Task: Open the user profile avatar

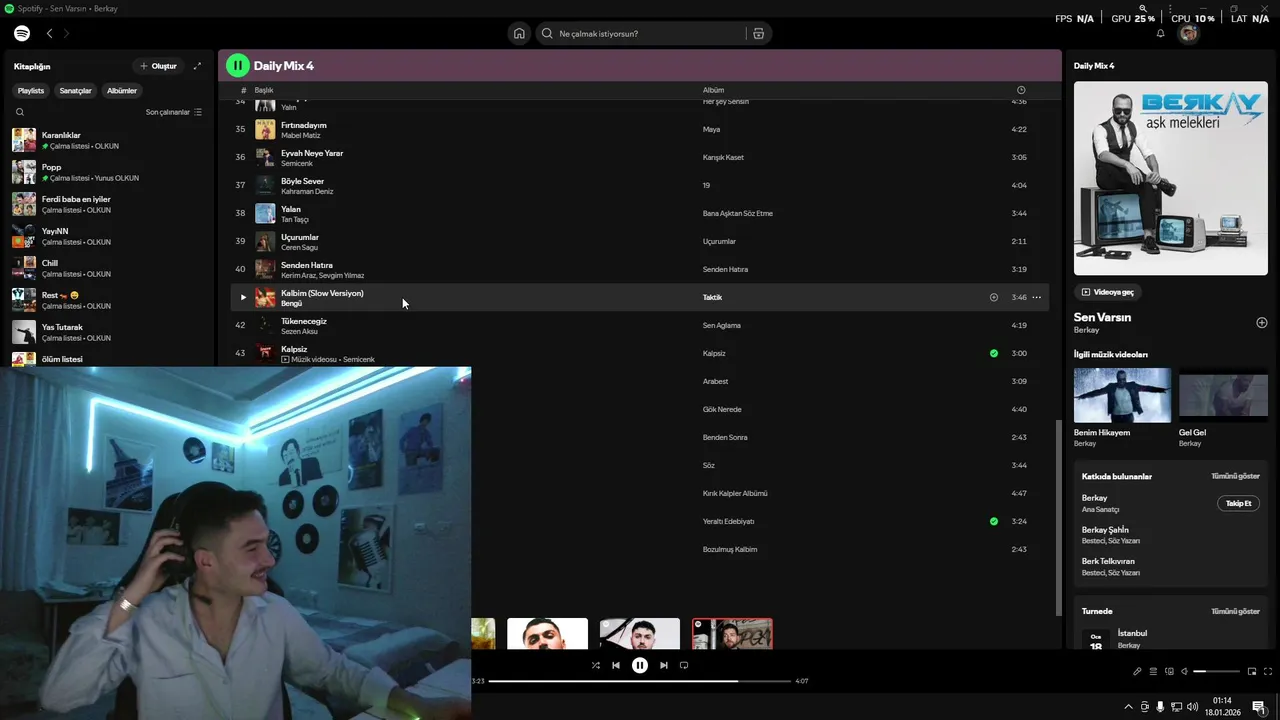Action: [x=1188, y=33]
